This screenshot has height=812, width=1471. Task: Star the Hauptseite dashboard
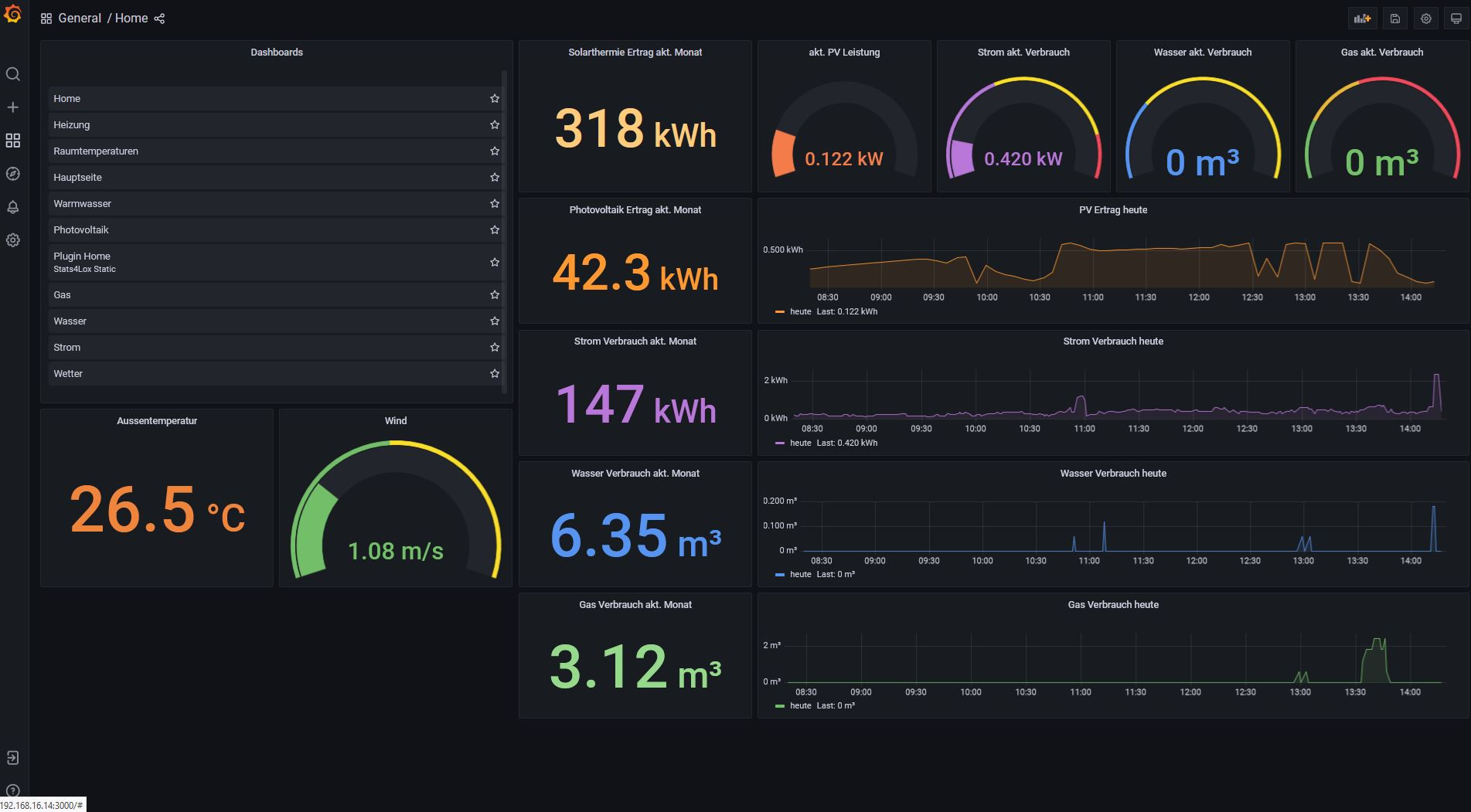[x=495, y=178]
